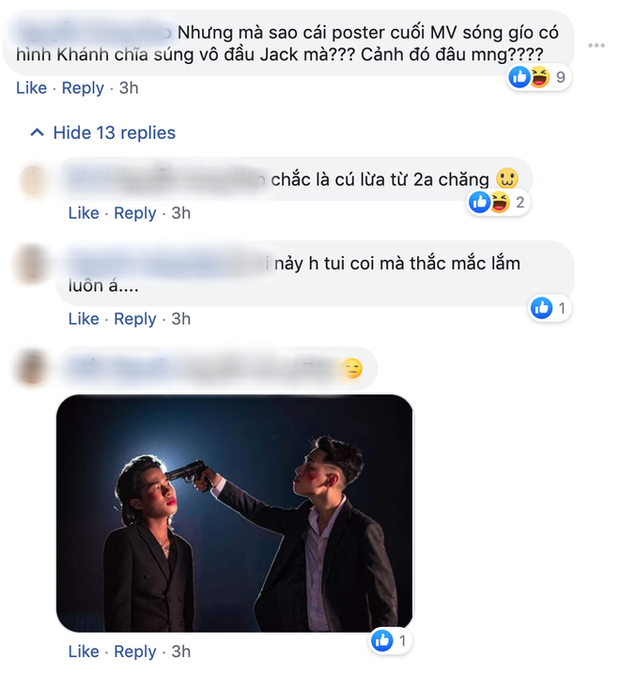Like the top comment about the MV poster
This screenshot has width=620, height=675.
click(31, 88)
